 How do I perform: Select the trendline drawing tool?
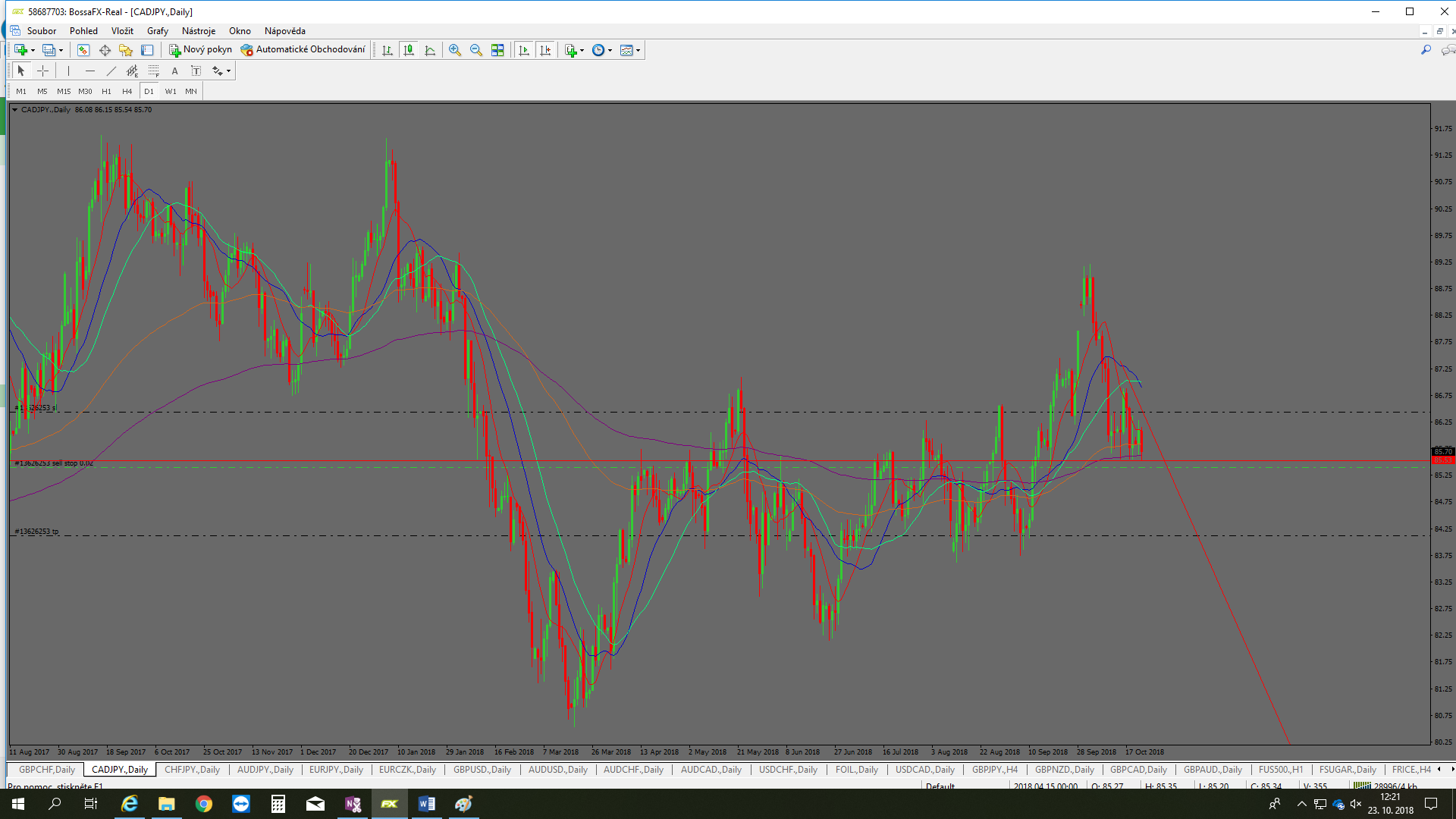(x=111, y=71)
